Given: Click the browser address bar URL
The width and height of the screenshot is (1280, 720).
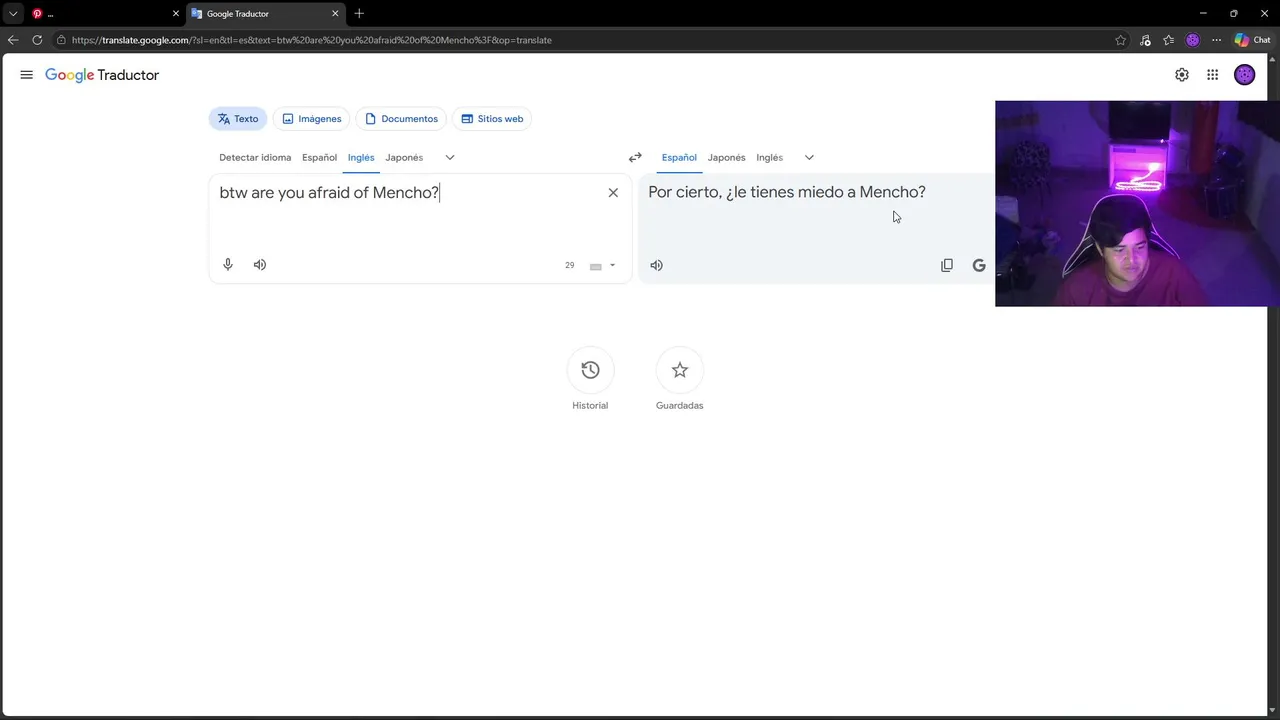Looking at the screenshot, I should tap(312, 40).
